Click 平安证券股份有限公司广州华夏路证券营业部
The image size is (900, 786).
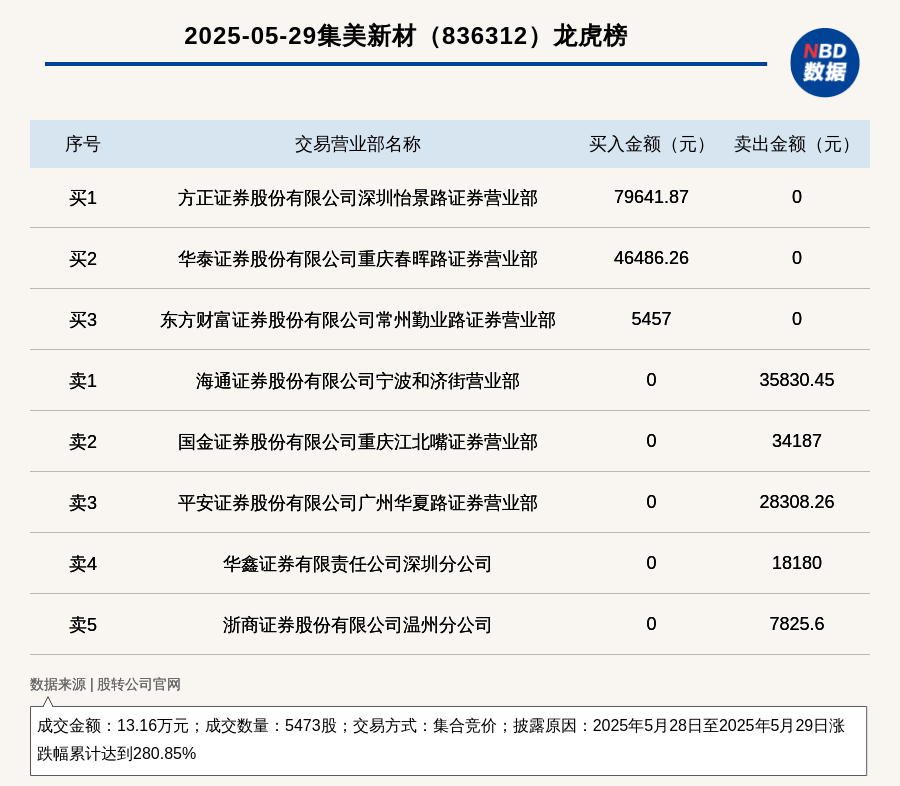358,502
